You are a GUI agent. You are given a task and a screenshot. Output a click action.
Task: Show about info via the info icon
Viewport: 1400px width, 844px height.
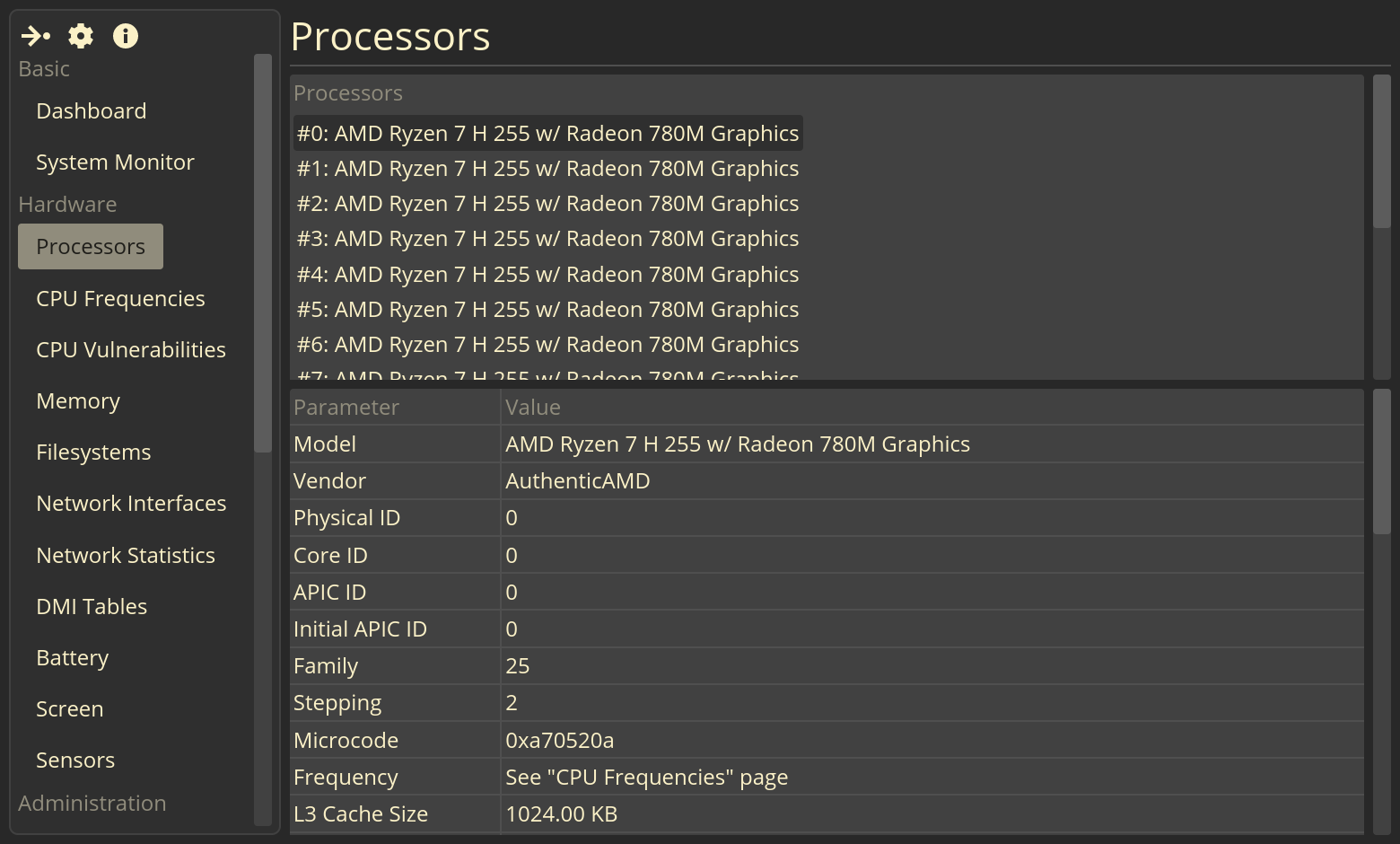tap(126, 36)
